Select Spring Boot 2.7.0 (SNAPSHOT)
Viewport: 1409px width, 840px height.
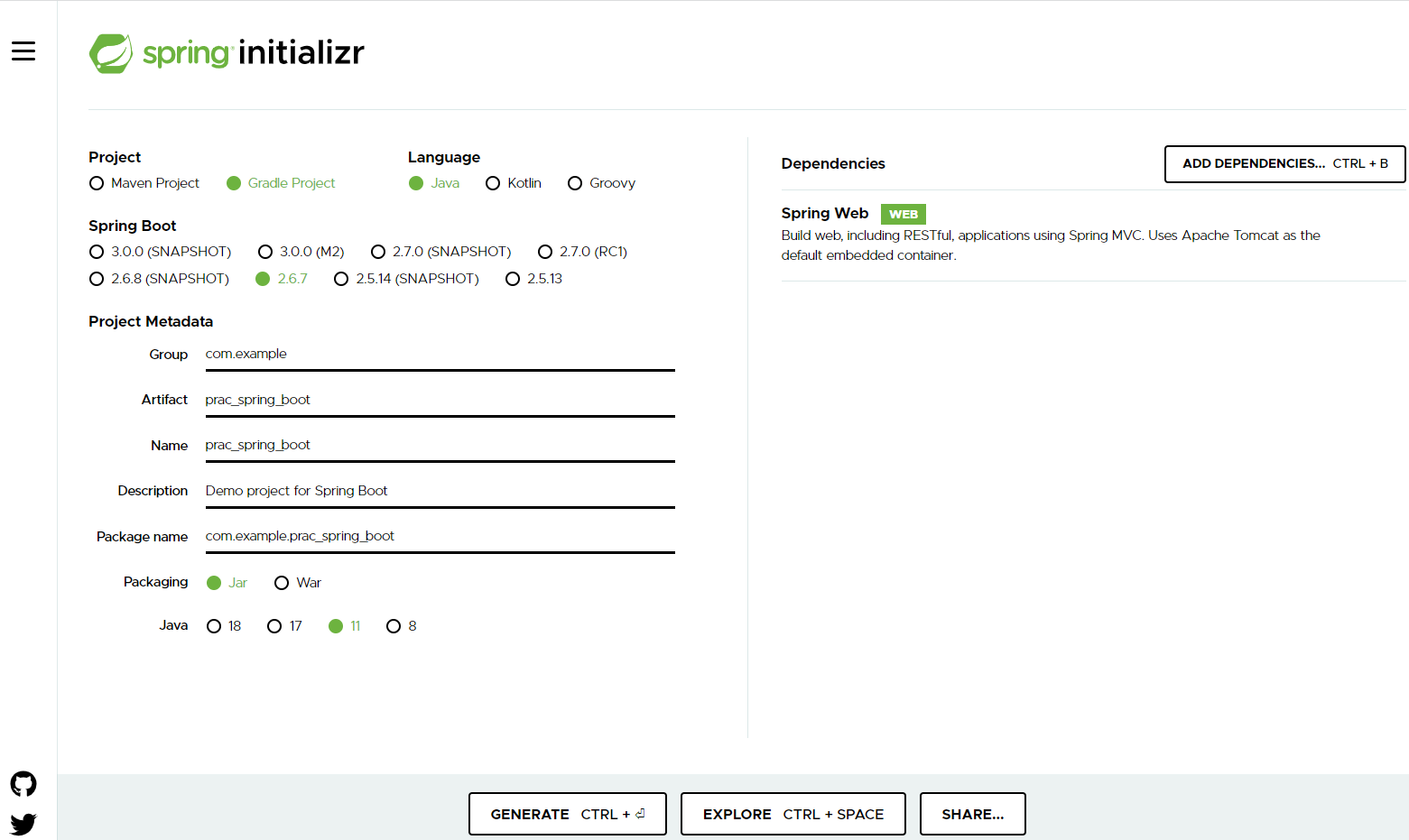click(441, 252)
